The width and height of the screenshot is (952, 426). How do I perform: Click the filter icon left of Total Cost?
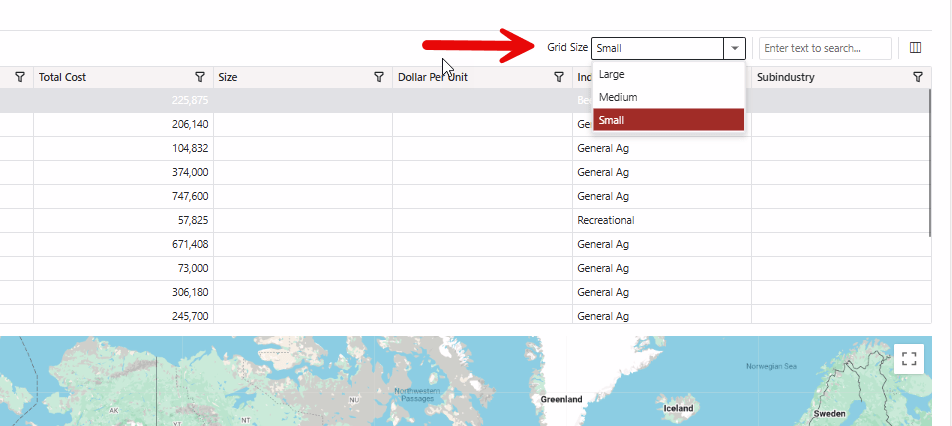point(20,77)
